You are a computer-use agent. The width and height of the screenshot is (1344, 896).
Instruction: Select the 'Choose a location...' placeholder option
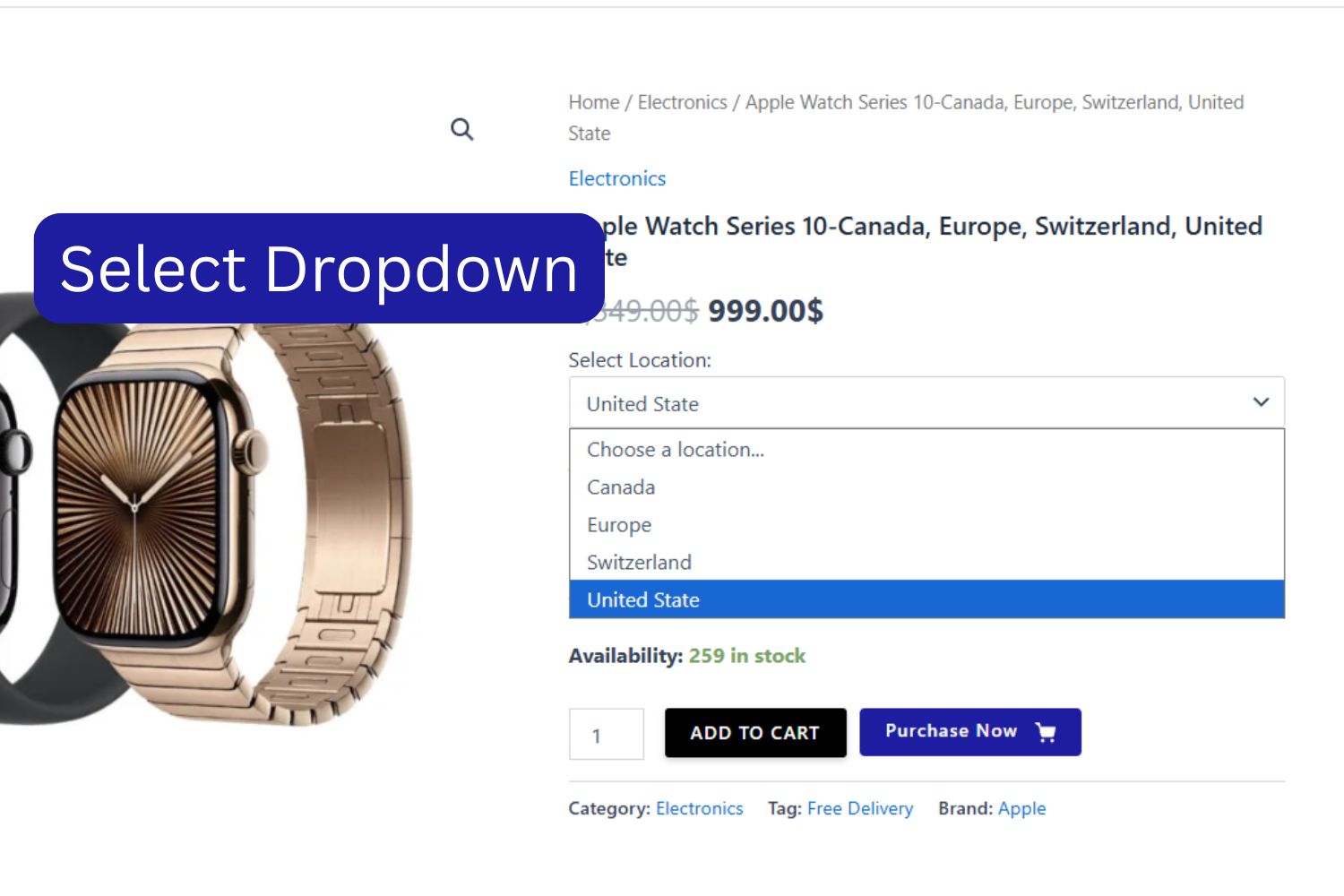(x=676, y=450)
